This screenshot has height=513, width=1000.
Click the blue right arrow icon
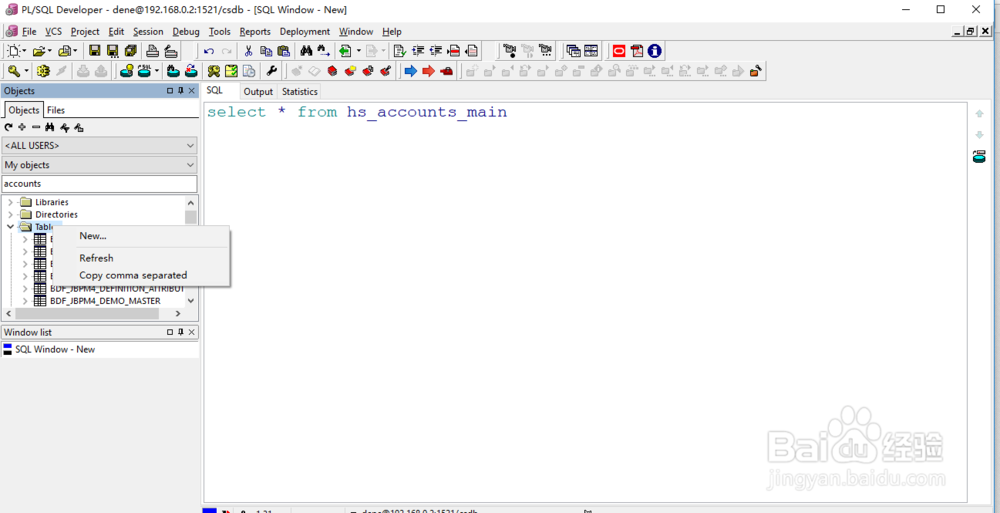tap(411, 71)
